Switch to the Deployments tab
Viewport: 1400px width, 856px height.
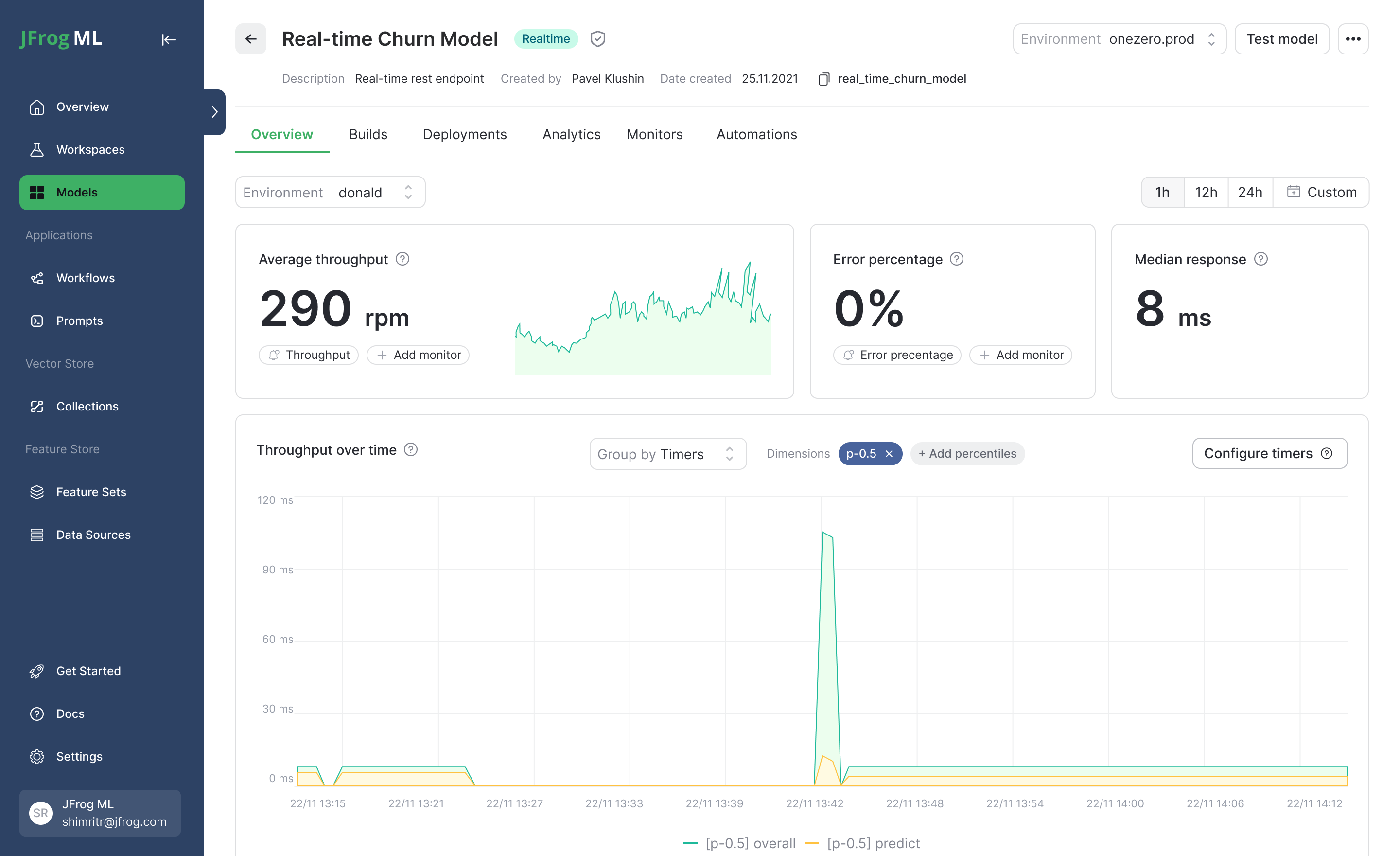[465, 135]
